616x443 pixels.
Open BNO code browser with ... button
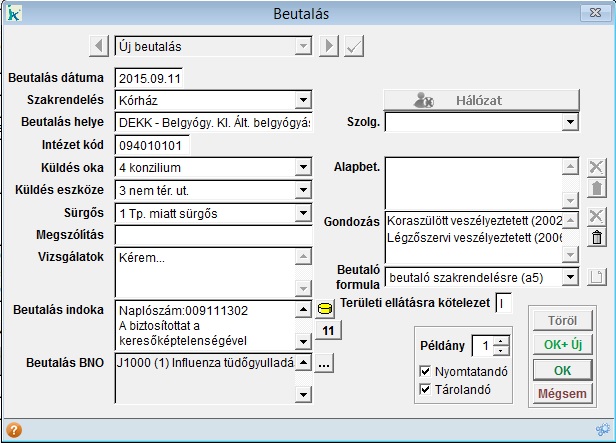[x=324, y=363]
